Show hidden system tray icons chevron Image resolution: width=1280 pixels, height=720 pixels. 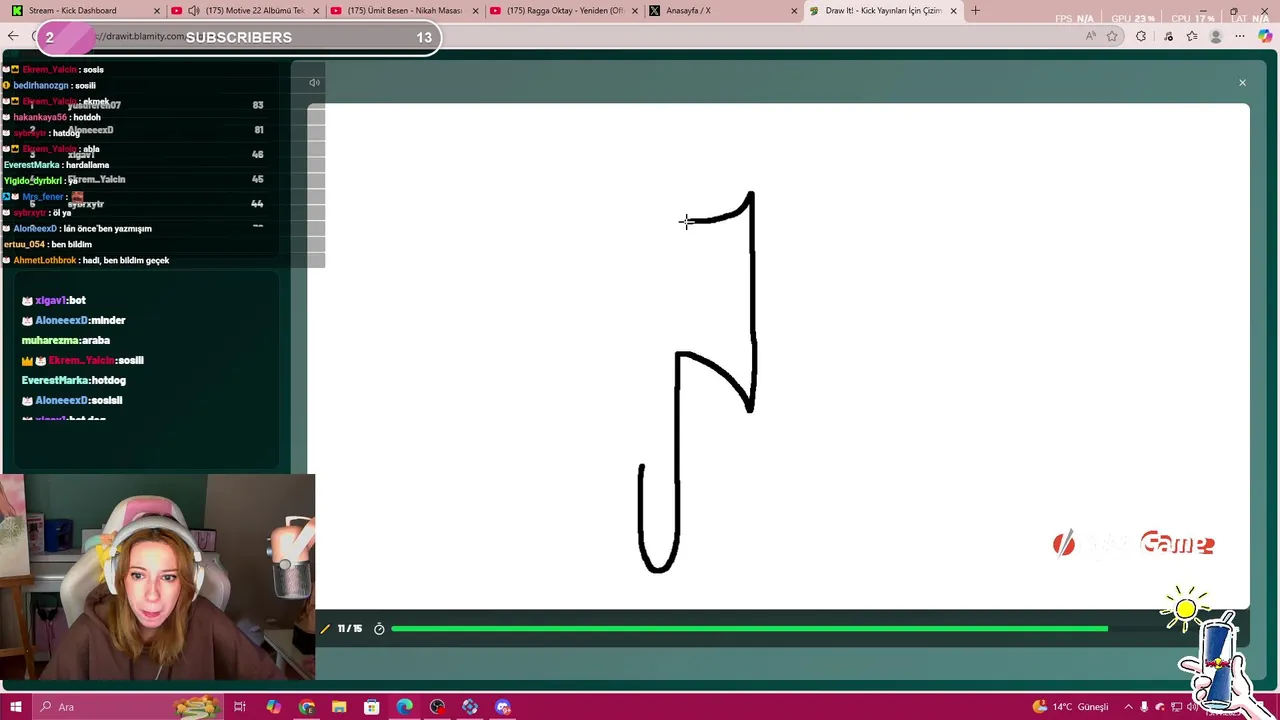click(1128, 707)
